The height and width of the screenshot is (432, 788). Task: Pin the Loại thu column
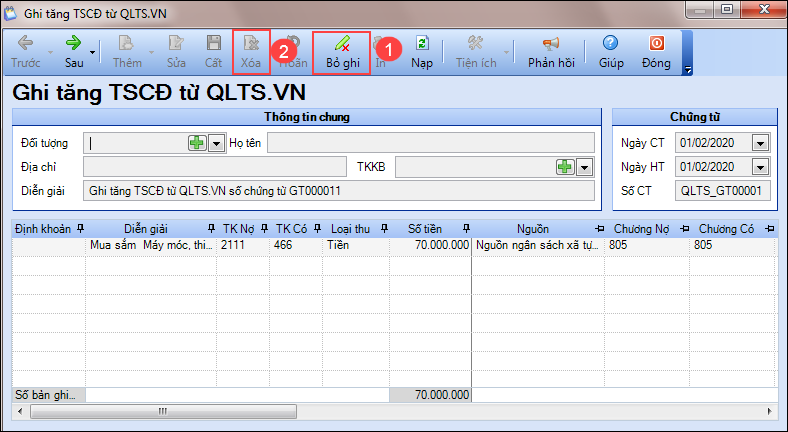tap(384, 229)
